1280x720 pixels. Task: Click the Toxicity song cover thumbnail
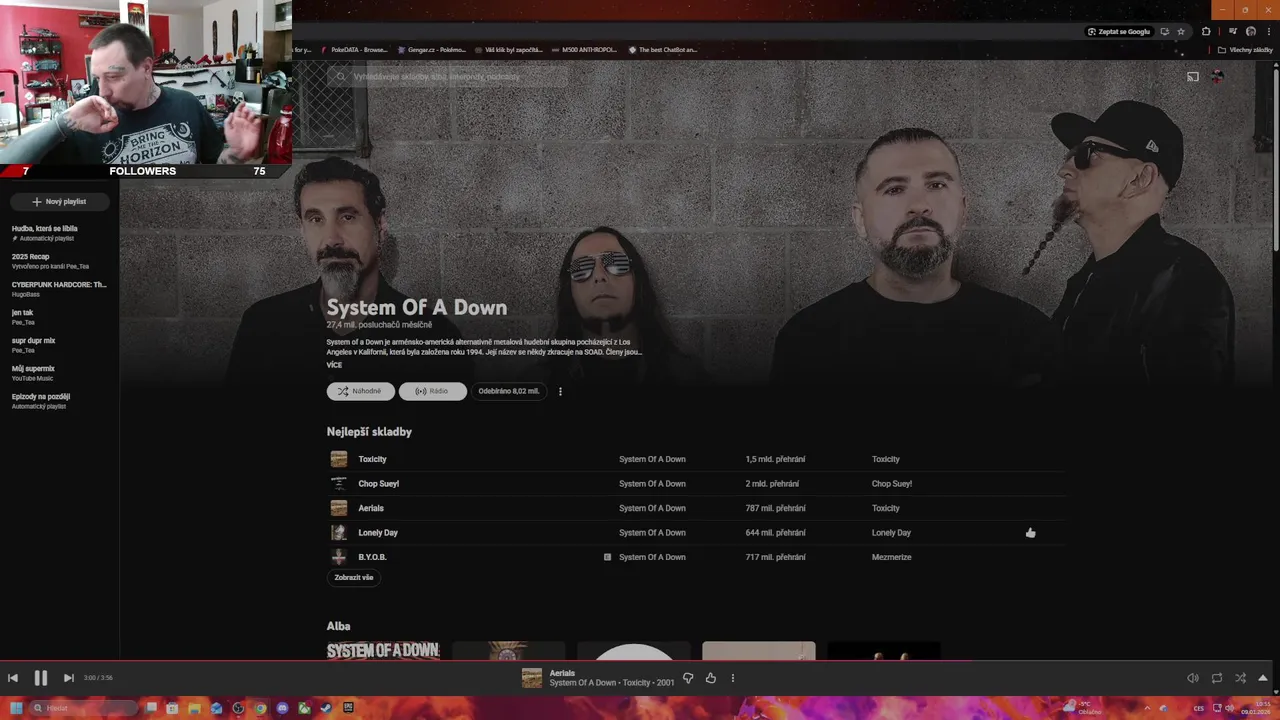(339, 459)
